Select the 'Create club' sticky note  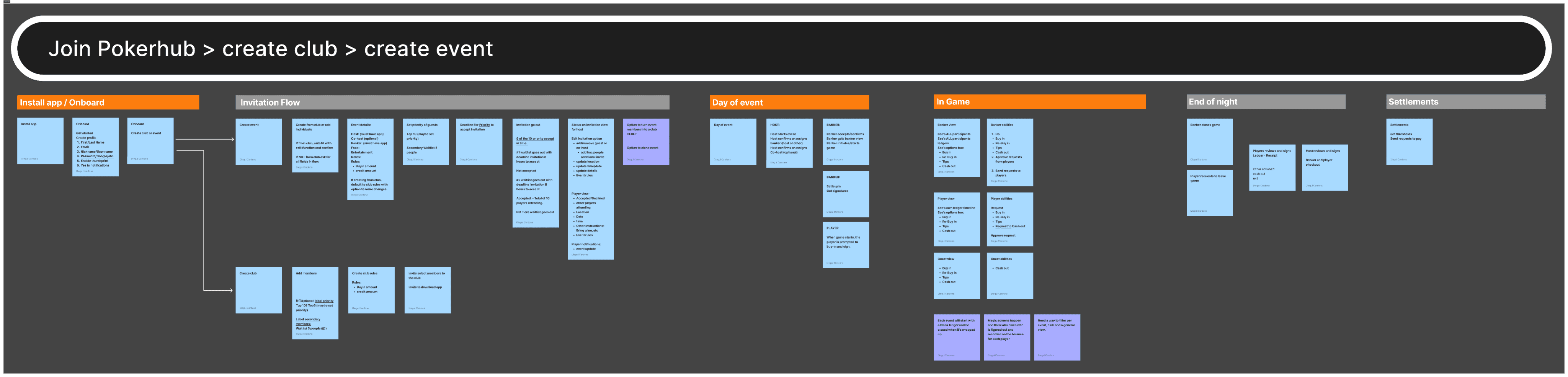(x=259, y=290)
